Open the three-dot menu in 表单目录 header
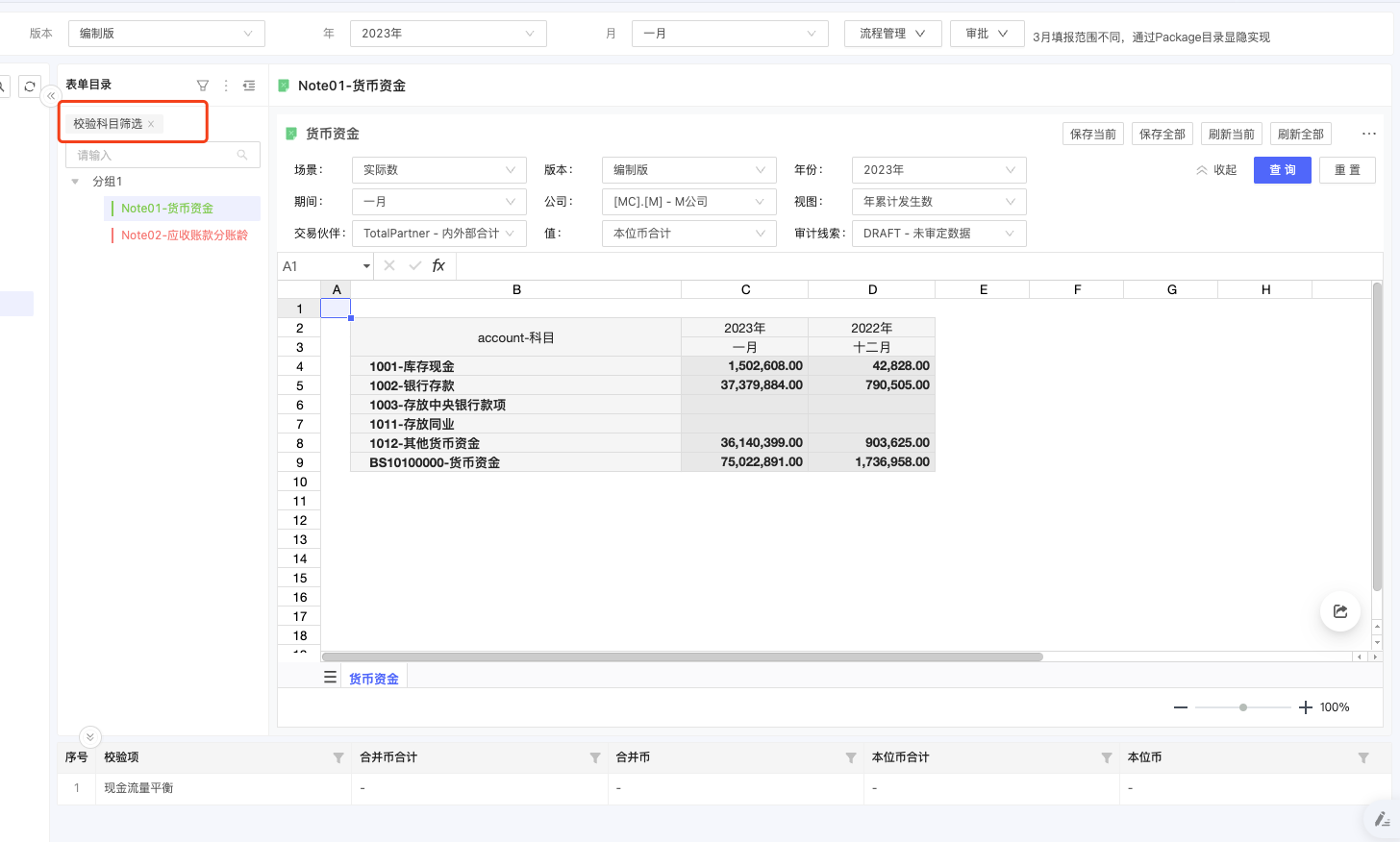The image size is (1400, 842). click(x=226, y=86)
